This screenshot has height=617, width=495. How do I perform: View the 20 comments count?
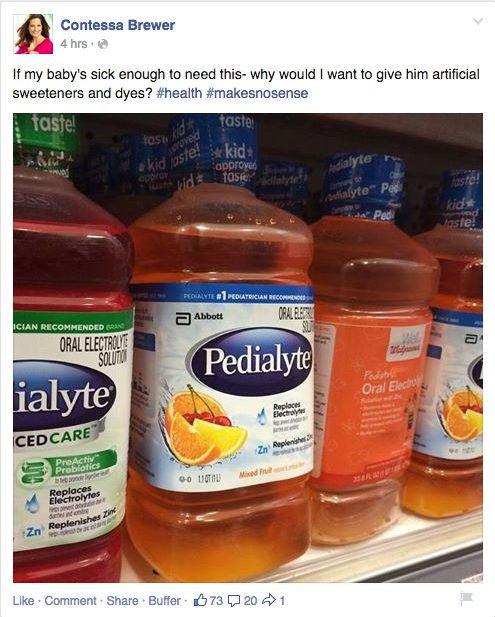250,601
